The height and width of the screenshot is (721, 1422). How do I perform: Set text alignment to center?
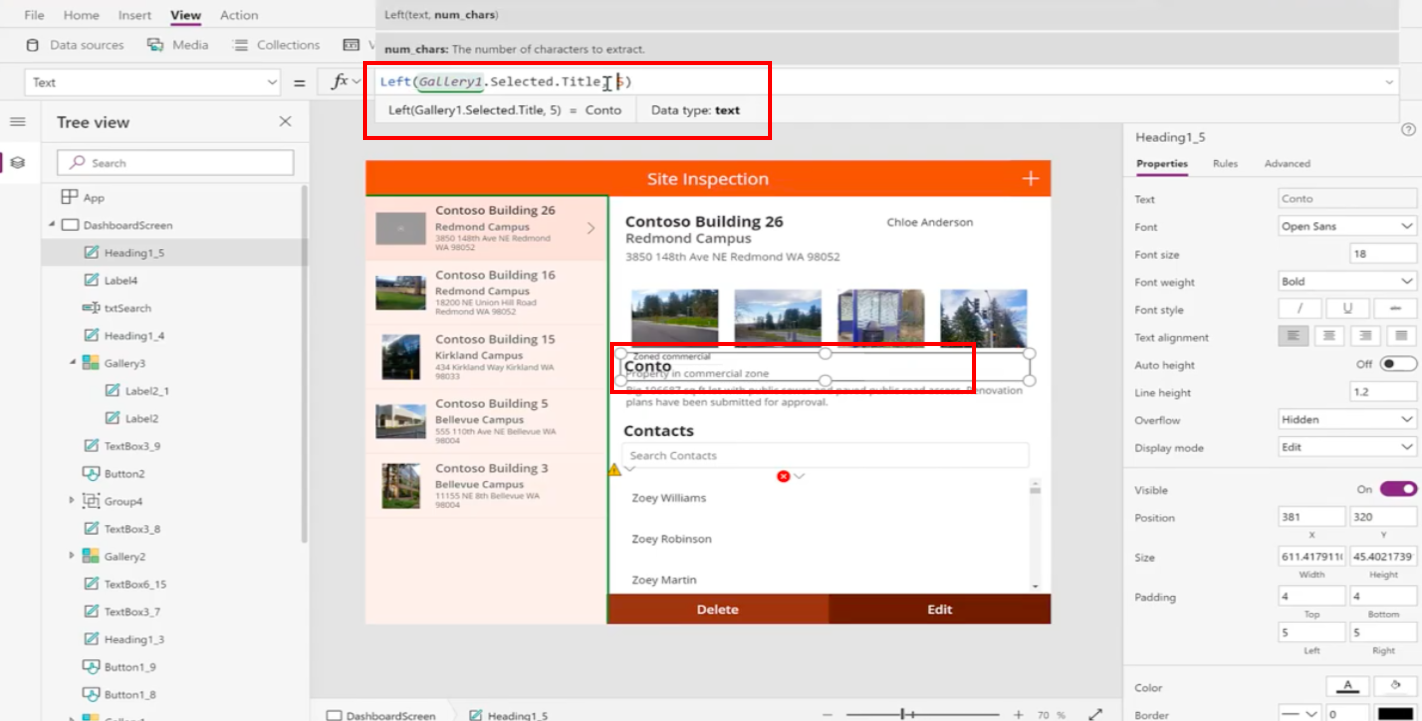pos(1329,337)
